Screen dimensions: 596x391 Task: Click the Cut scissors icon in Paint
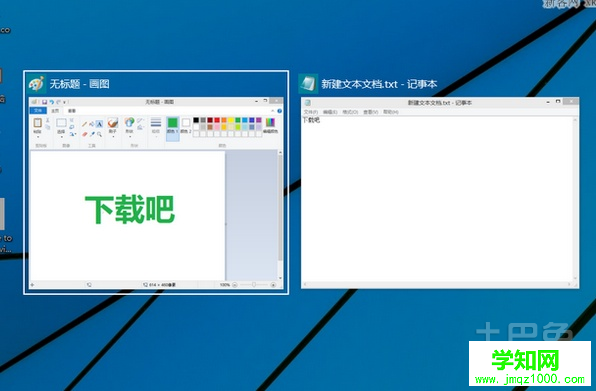[48, 120]
